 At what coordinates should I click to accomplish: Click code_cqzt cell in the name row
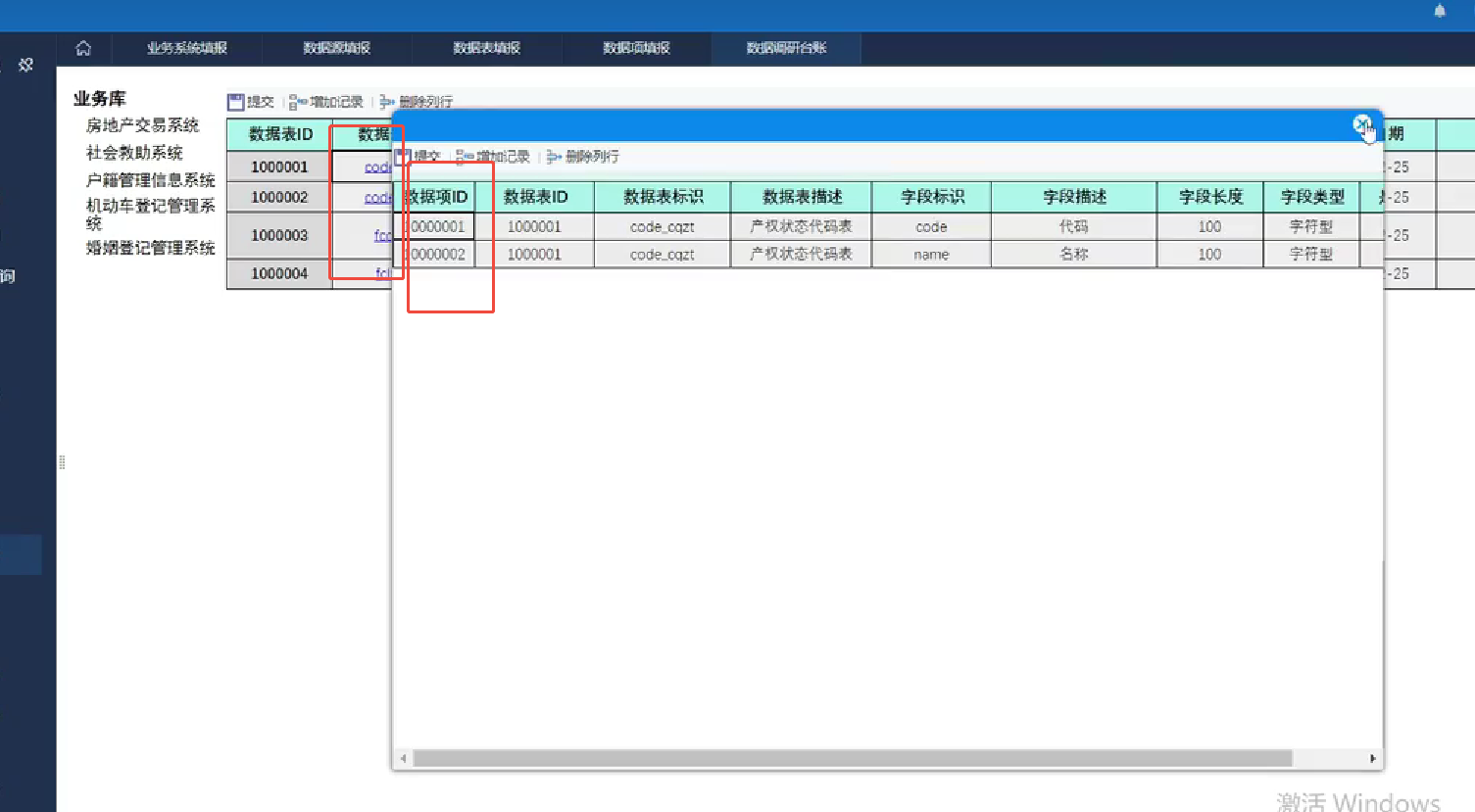tap(663, 254)
